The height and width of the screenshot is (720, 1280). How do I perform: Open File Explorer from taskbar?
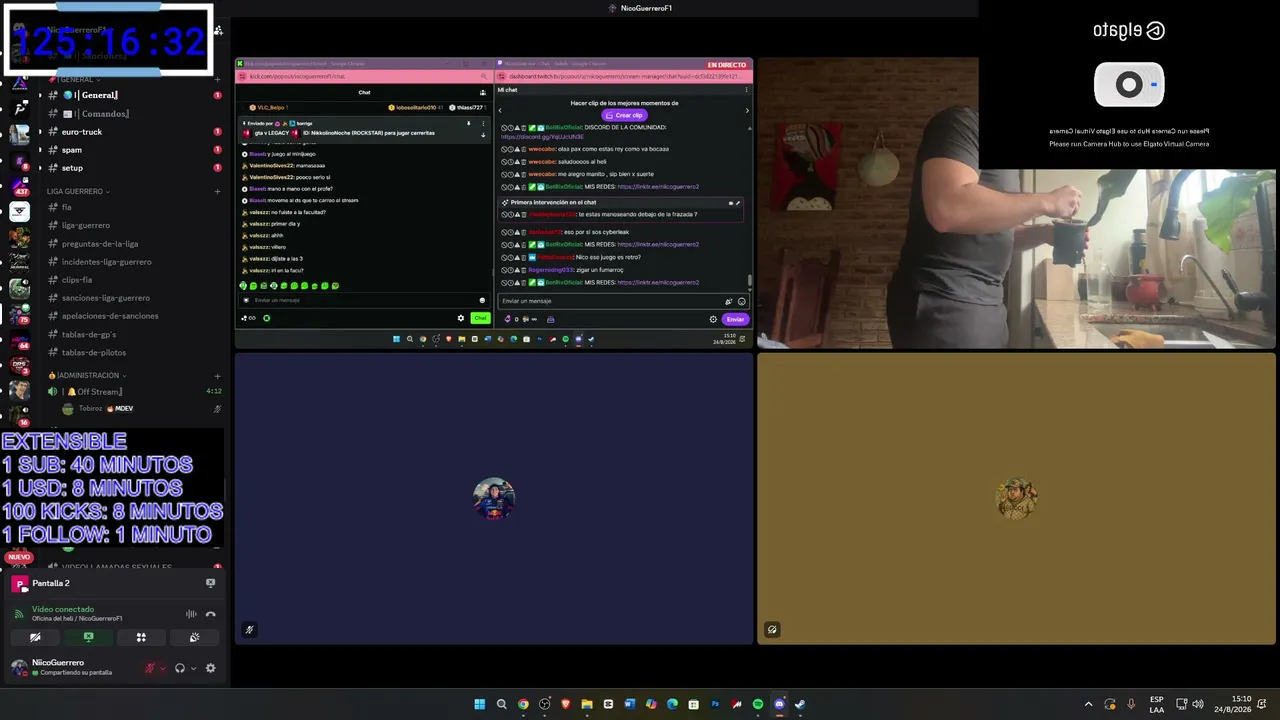(x=587, y=704)
